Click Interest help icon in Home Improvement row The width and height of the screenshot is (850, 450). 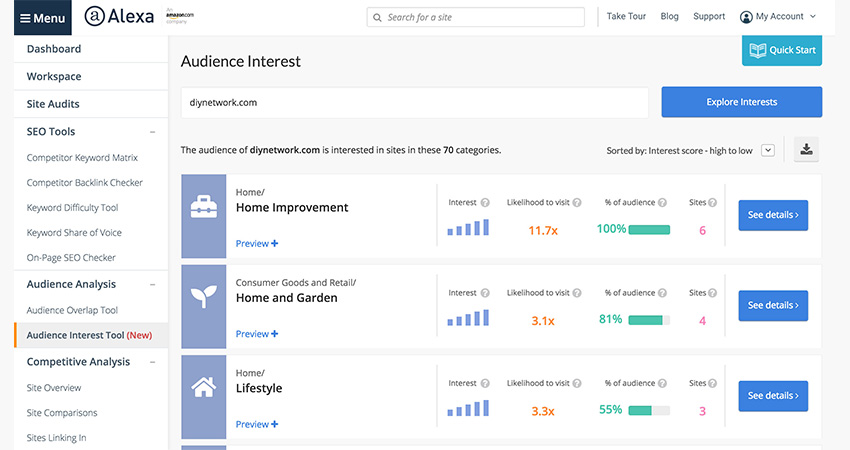(x=485, y=202)
